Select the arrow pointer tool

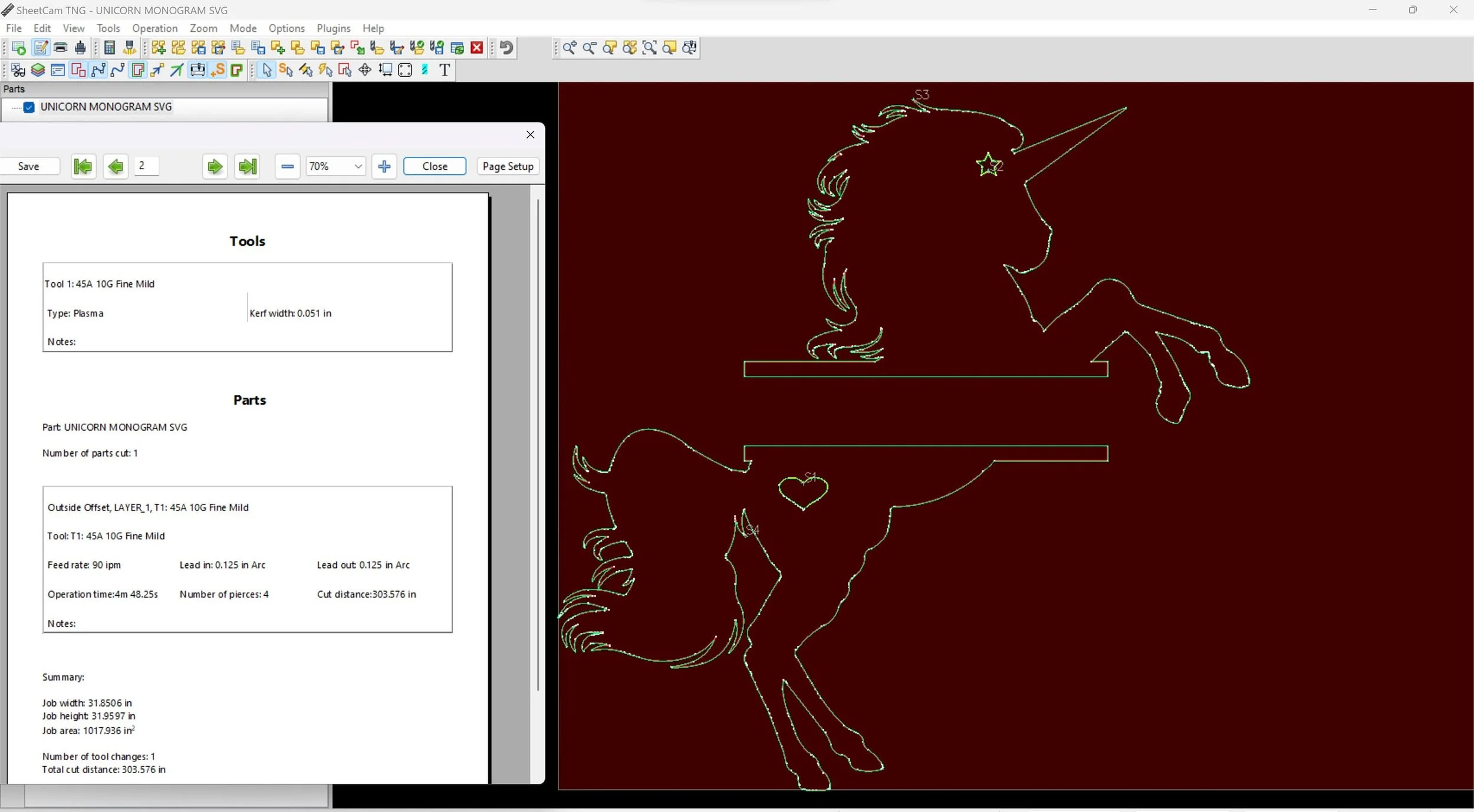[267, 70]
